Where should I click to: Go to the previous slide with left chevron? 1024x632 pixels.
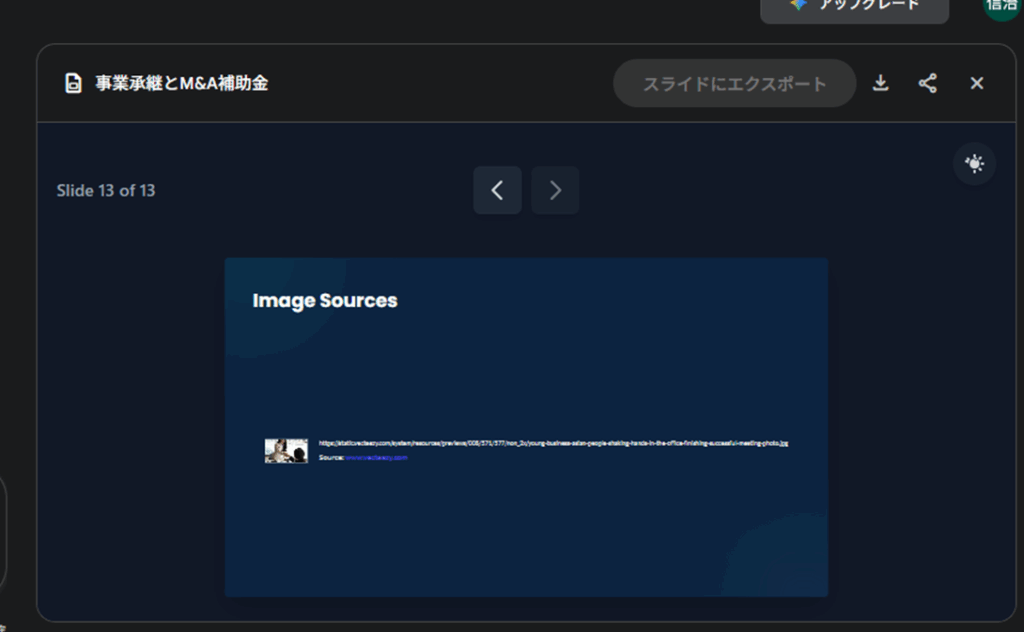497,190
